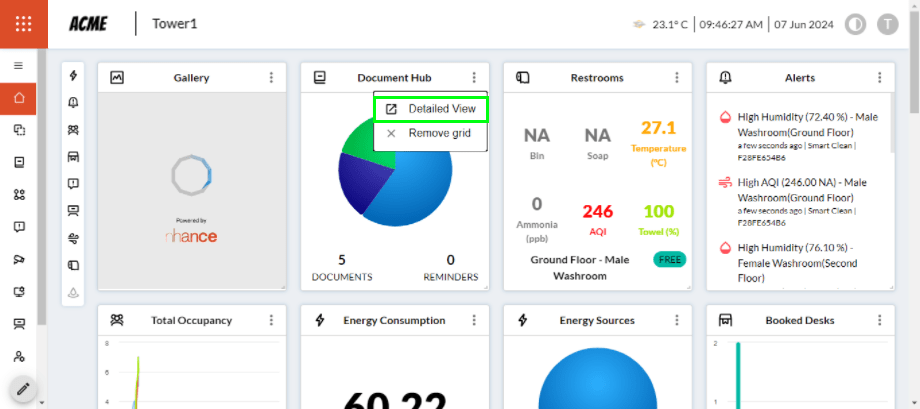920x409 pixels.
Task: Open the Gallery widget three-dot menu
Action: coord(271,77)
